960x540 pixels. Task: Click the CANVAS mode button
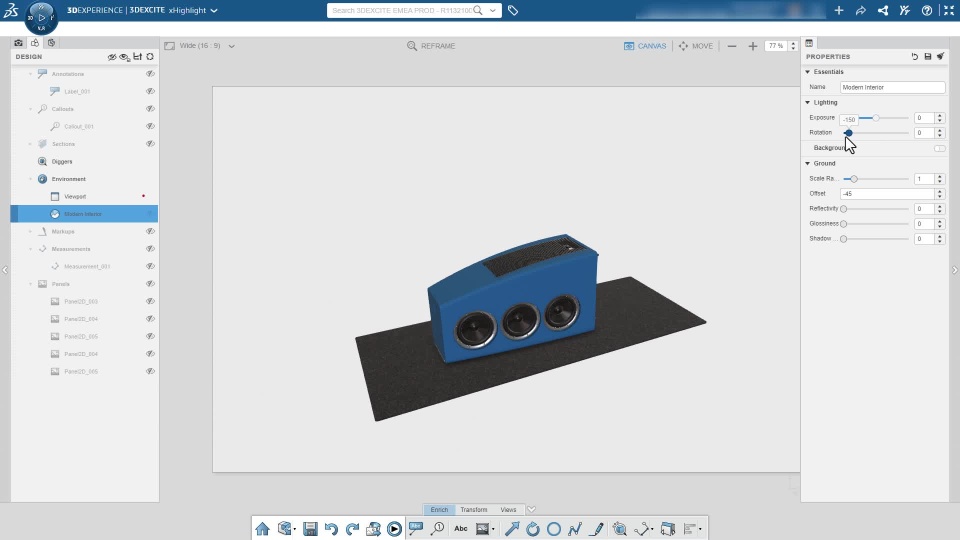(645, 46)
